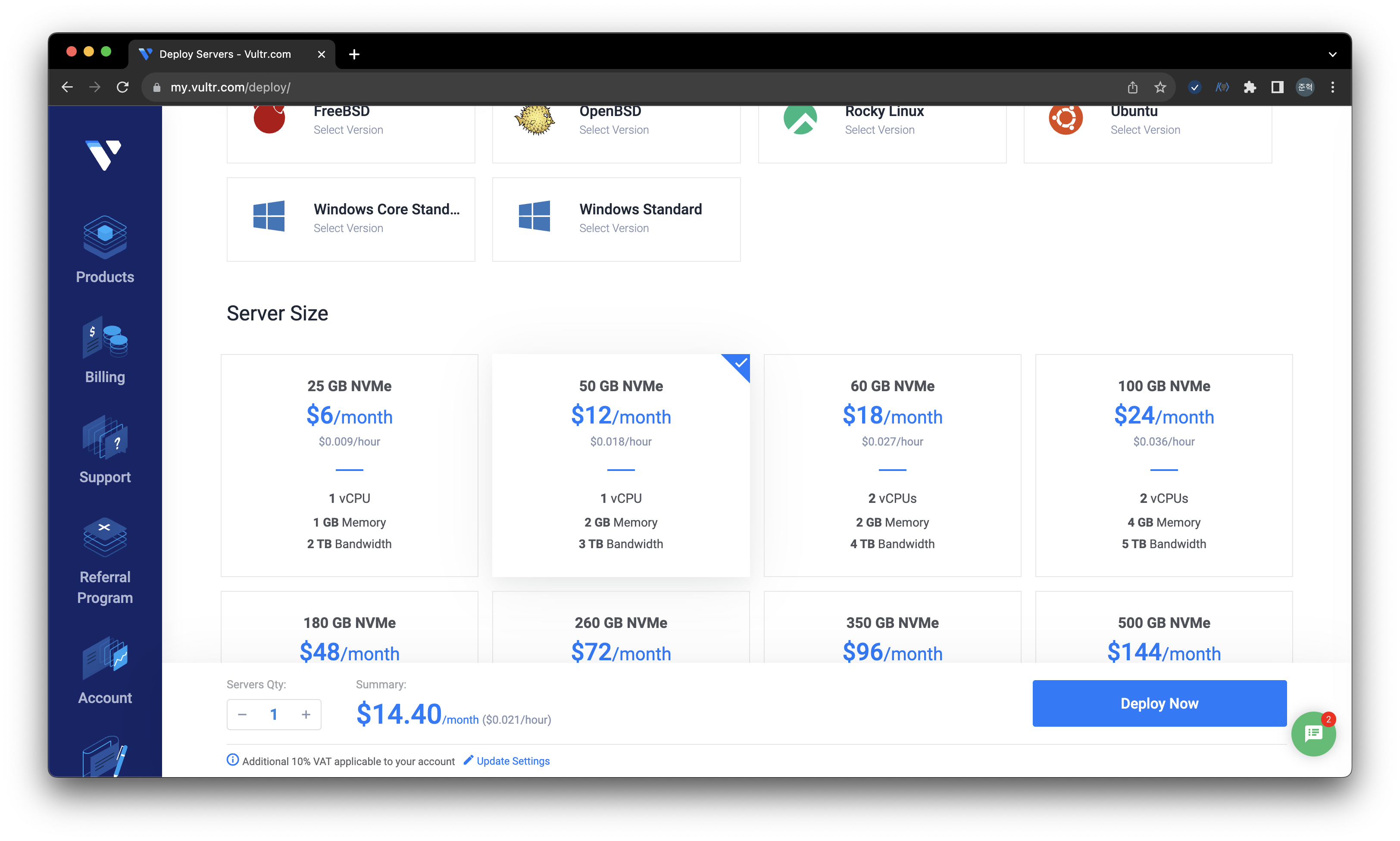Viewport: 1400px width, 841px height.
Task: Choose the 180 GB NVMe $48/month plan
Action: point(350,627)
